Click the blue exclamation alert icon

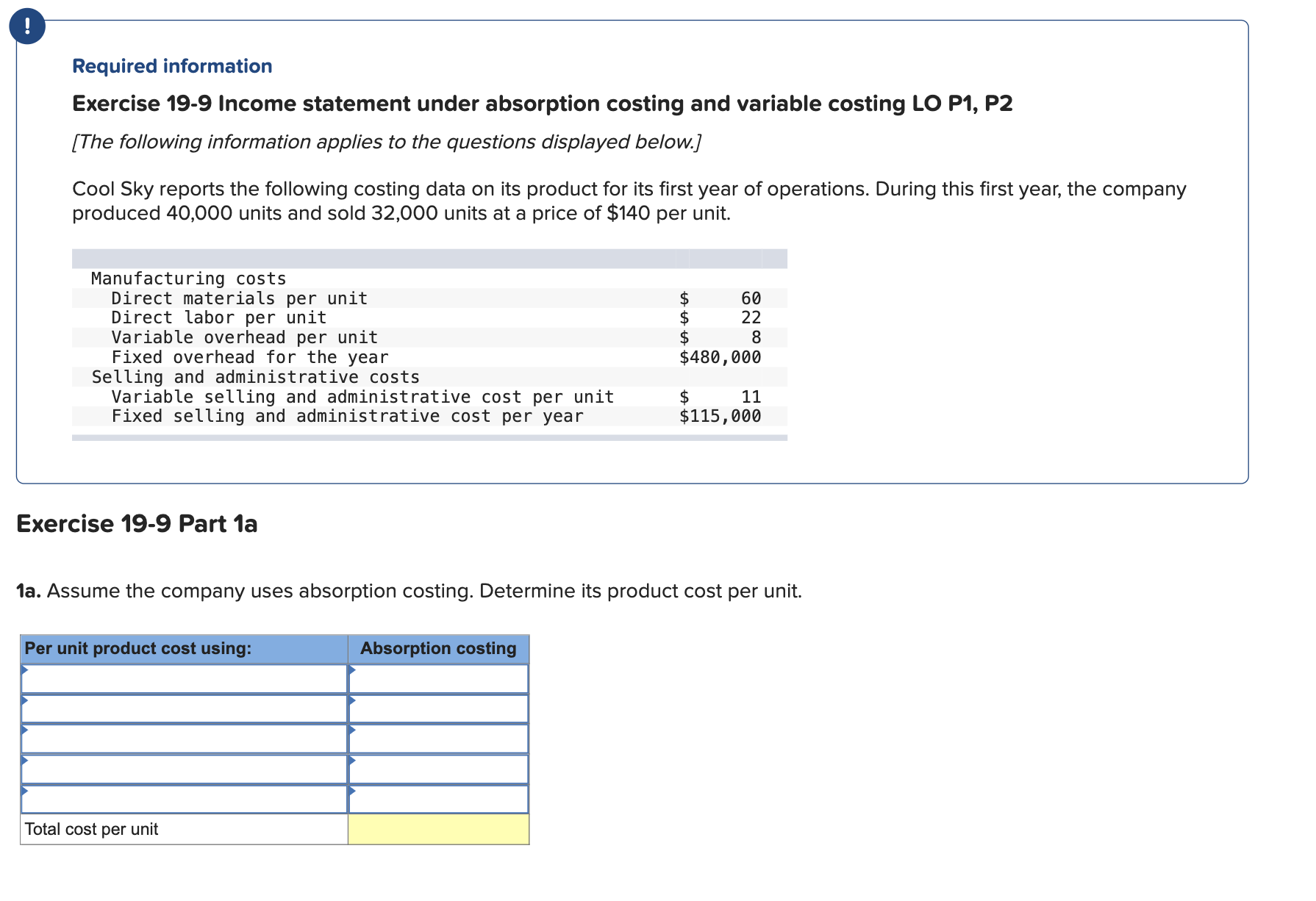(27, 26)
